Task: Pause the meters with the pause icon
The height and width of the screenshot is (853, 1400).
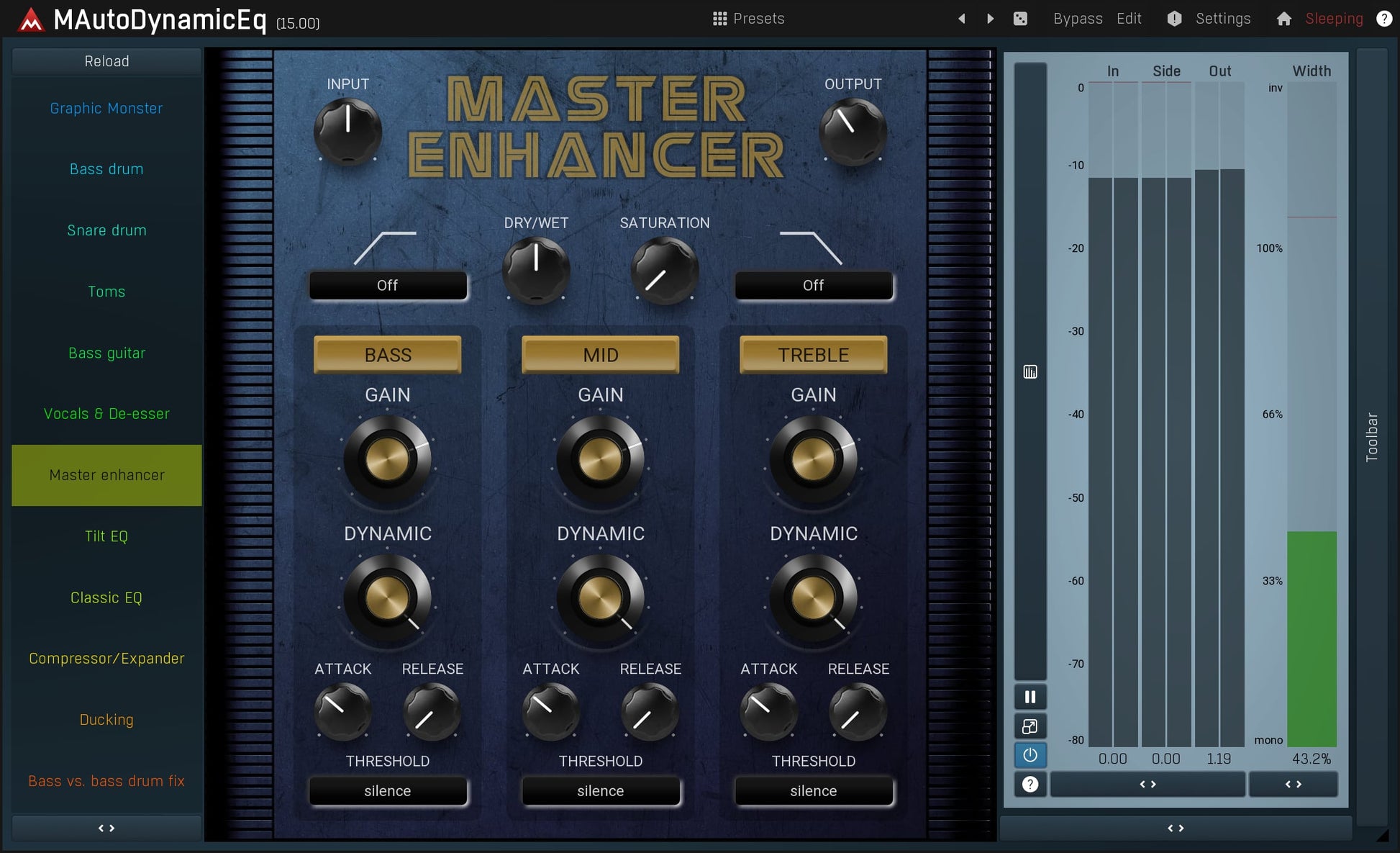Action: pyautogui.click(x=1030, y=697)
